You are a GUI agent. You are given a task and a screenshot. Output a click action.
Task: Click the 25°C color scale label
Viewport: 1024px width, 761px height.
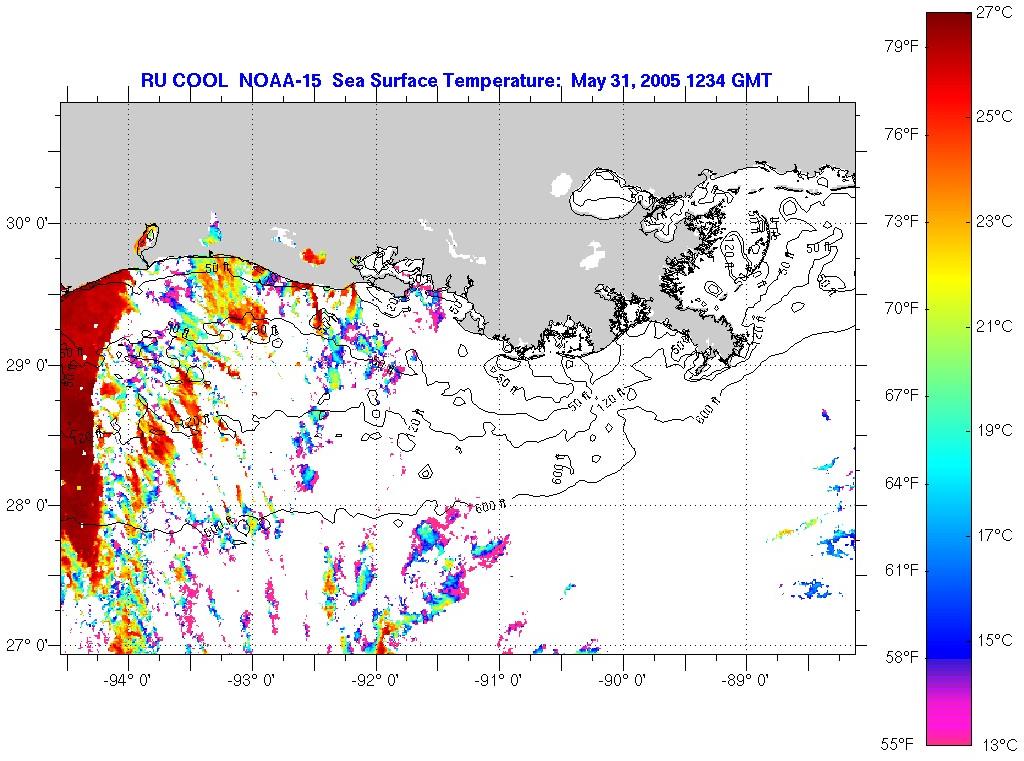pos(995,116)
